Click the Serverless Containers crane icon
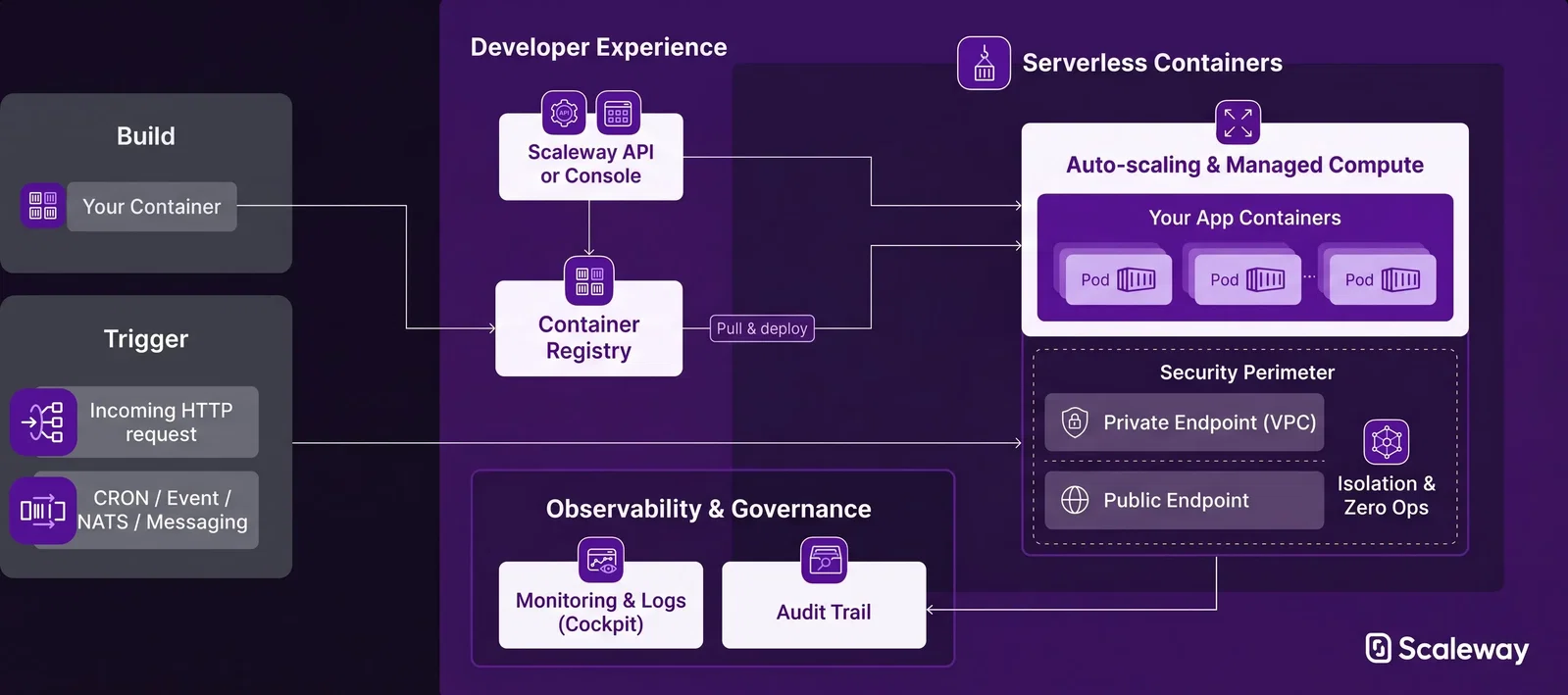 [984, 63]
